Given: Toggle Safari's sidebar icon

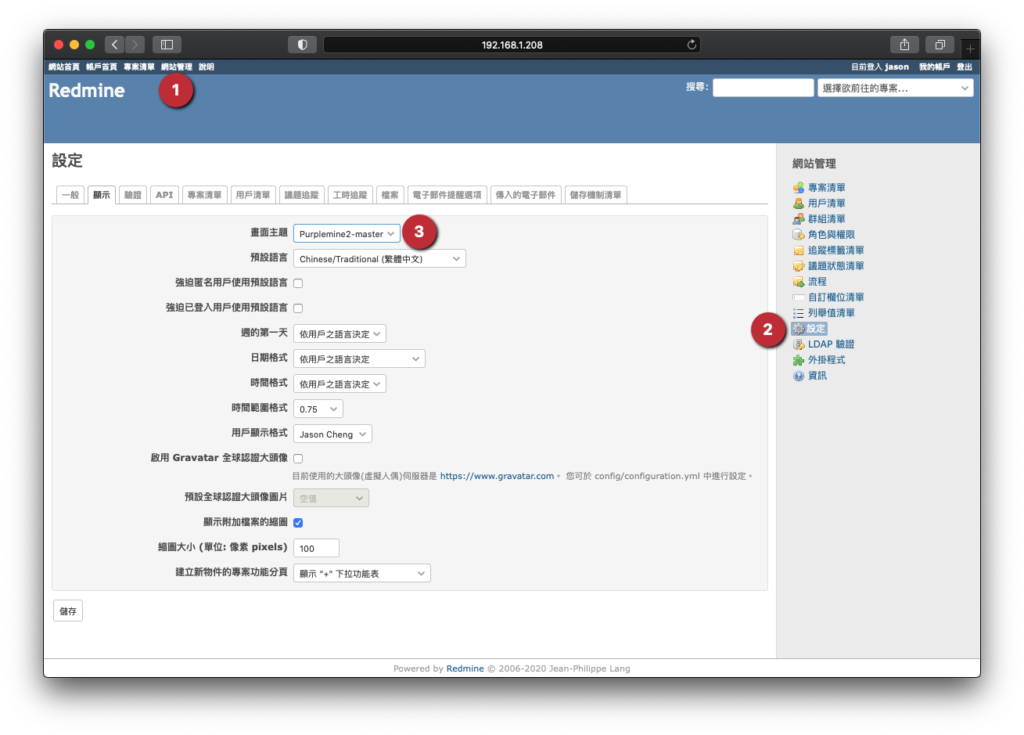Looking at the screenshot, I should click(x=167, y=44).
